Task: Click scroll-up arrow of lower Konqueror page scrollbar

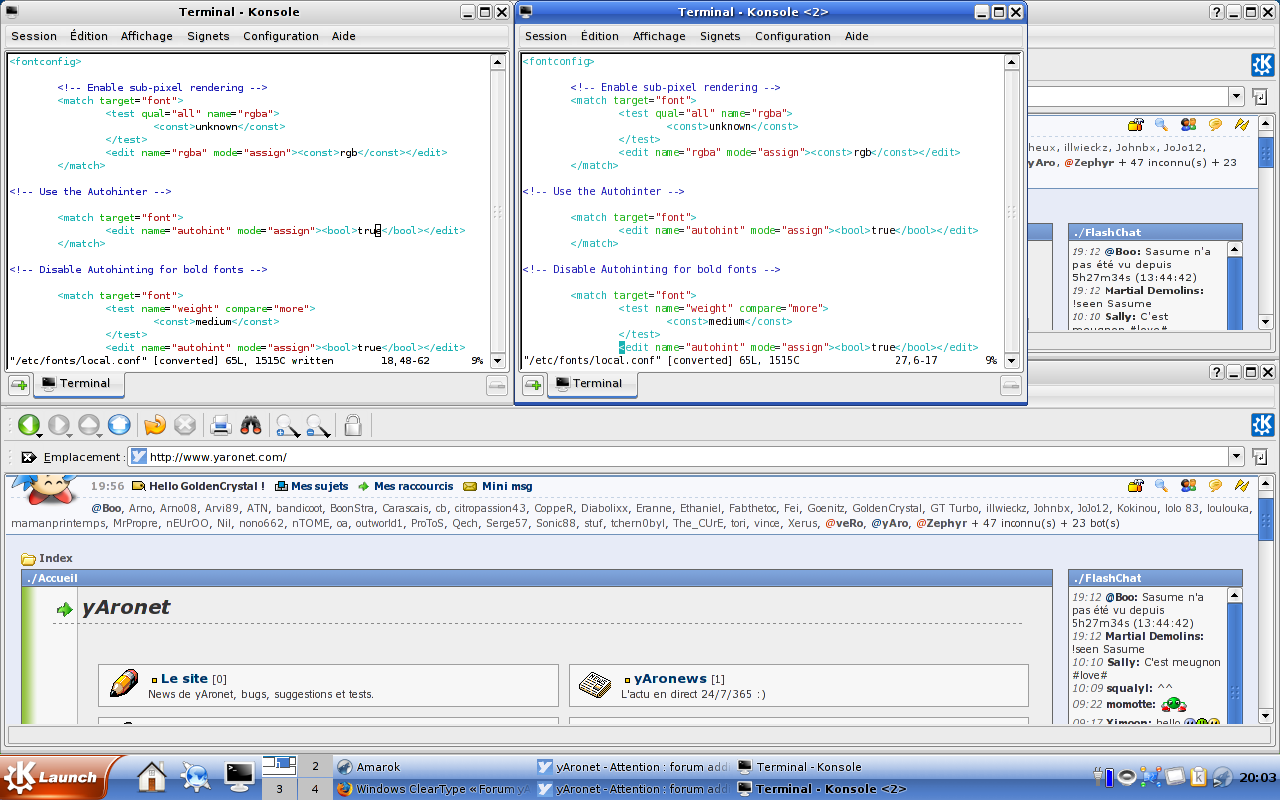Action: 1265,483
